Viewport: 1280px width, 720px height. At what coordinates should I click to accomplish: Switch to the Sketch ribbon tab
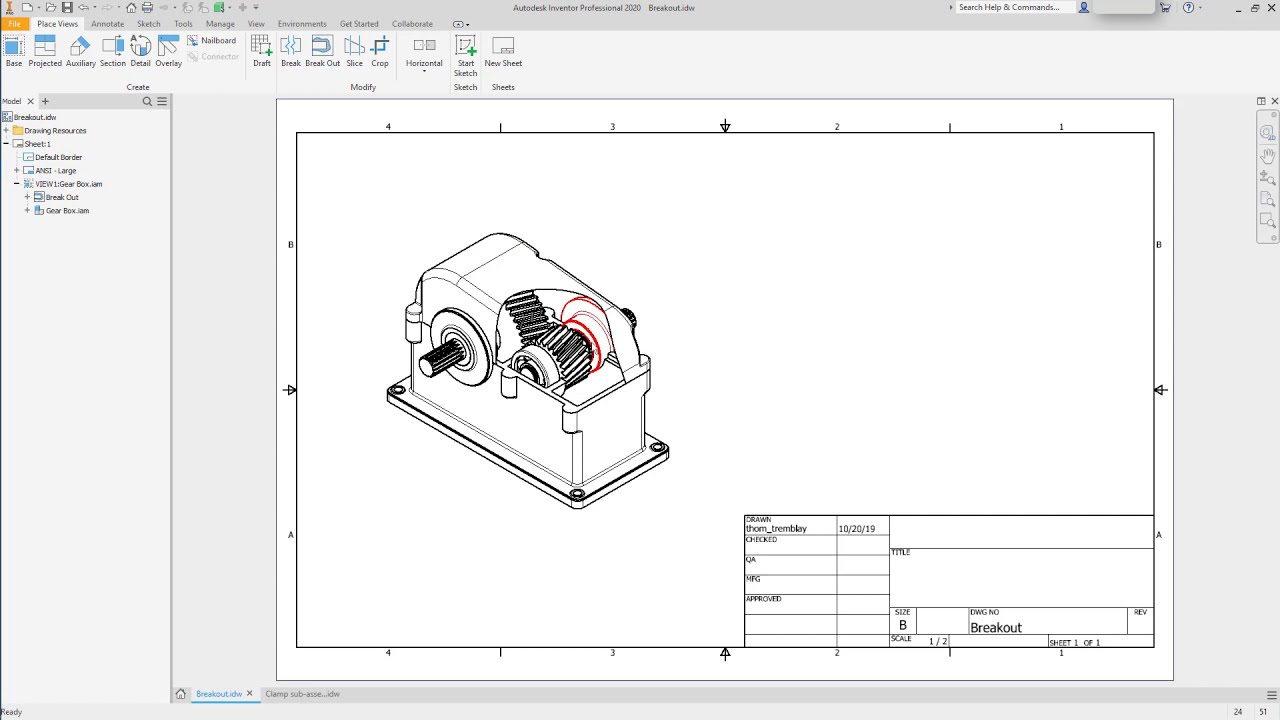pyautogui.click(x=148, y=24)
